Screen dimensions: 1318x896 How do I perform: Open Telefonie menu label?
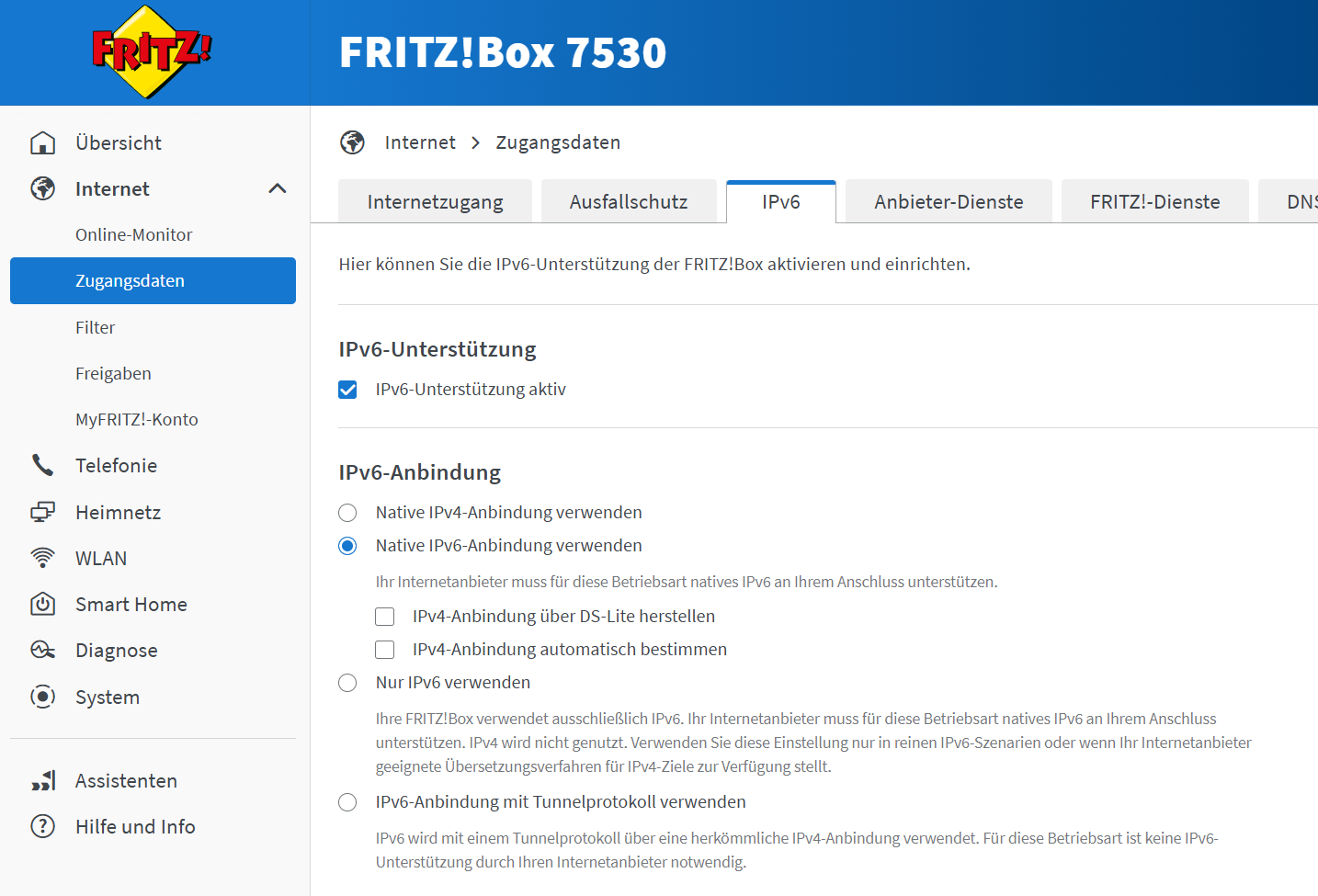(x=117, y=465)
